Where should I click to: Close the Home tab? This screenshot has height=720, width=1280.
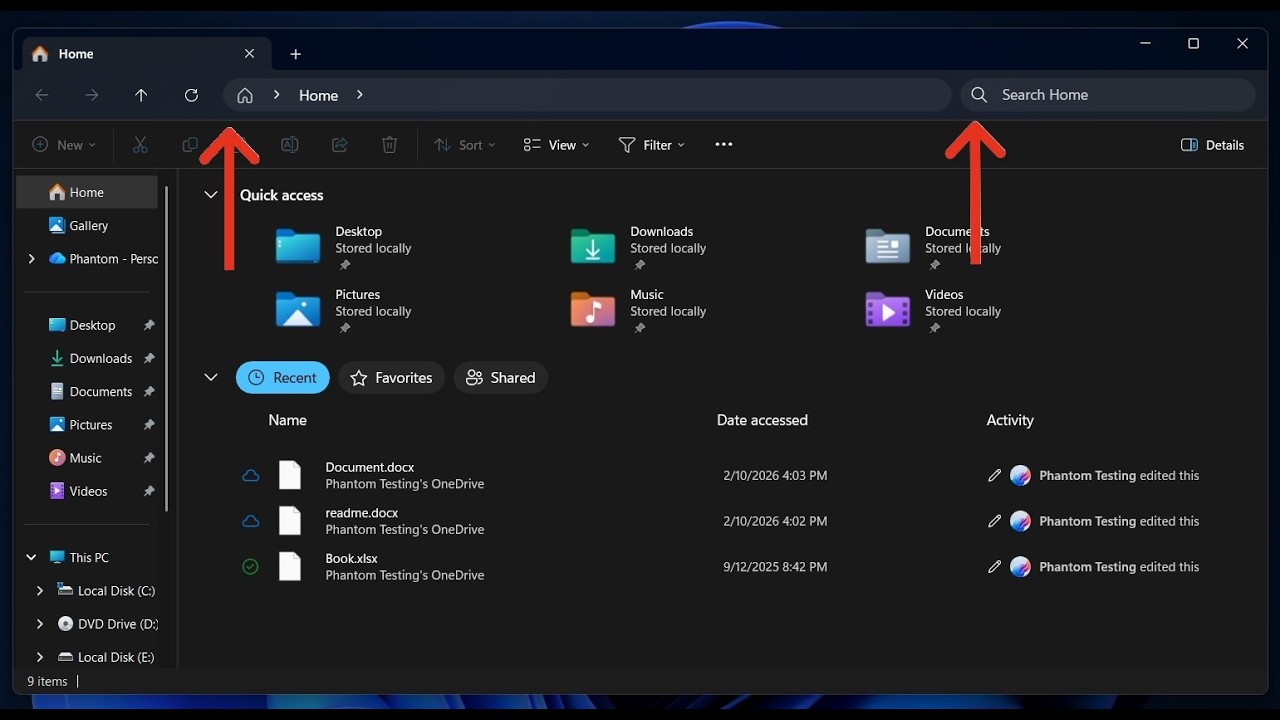point(250,54)
